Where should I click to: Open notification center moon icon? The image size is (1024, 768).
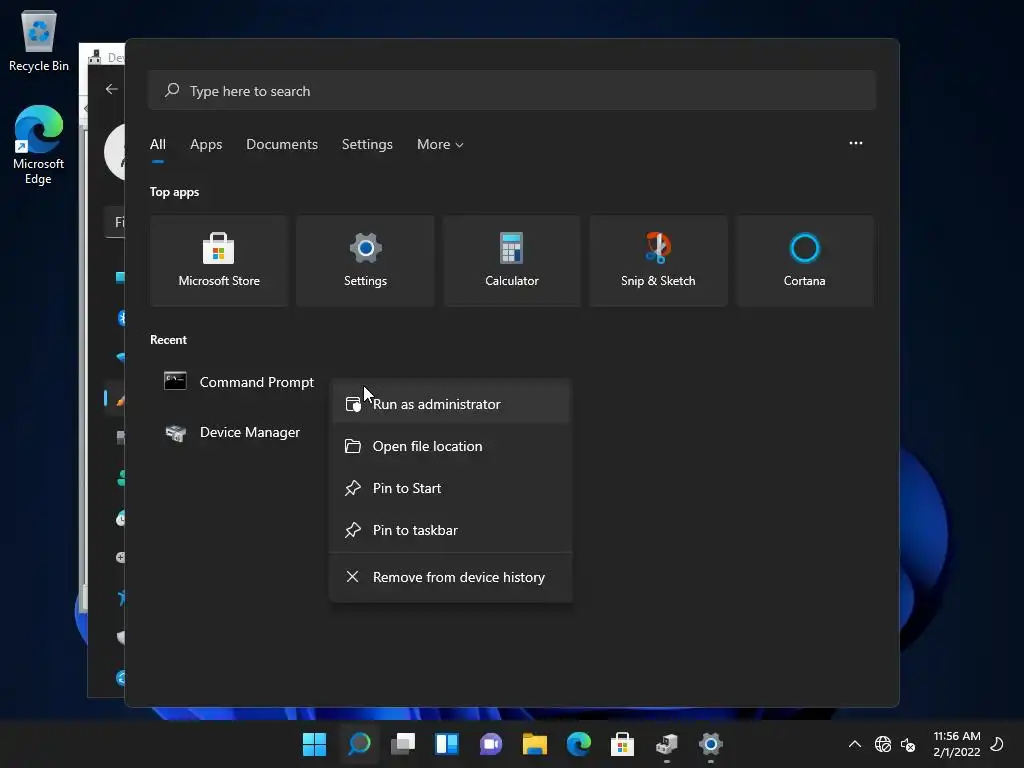(x=997, y=744)
